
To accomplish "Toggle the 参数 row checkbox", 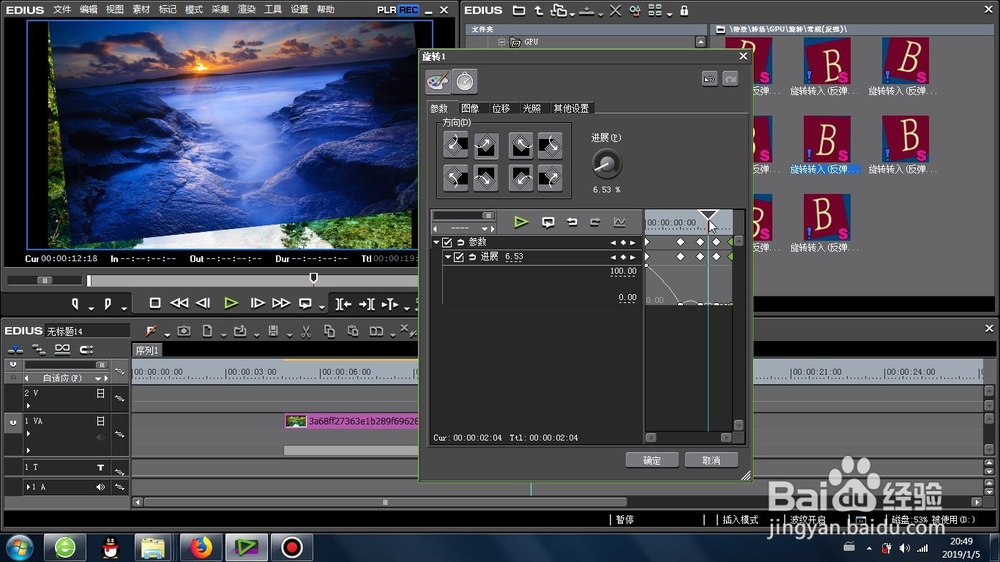I will 447,242.
